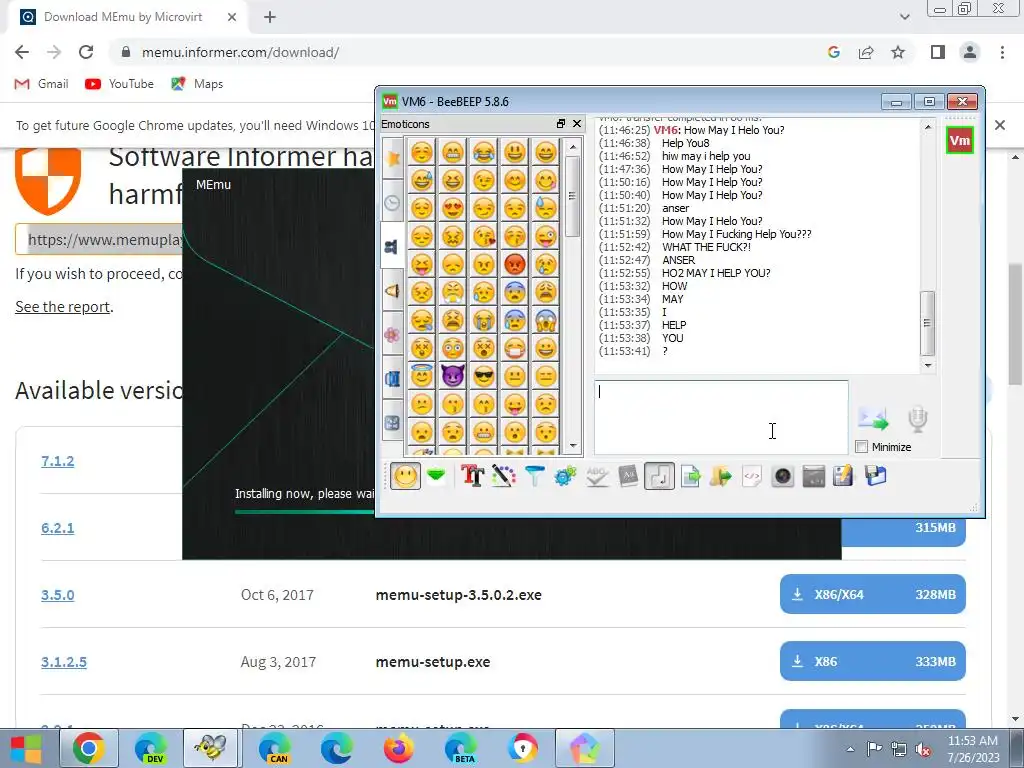This screenshot has width=1024, height=768.
Task: Open the Gmail bookmark
Action: 42,84
